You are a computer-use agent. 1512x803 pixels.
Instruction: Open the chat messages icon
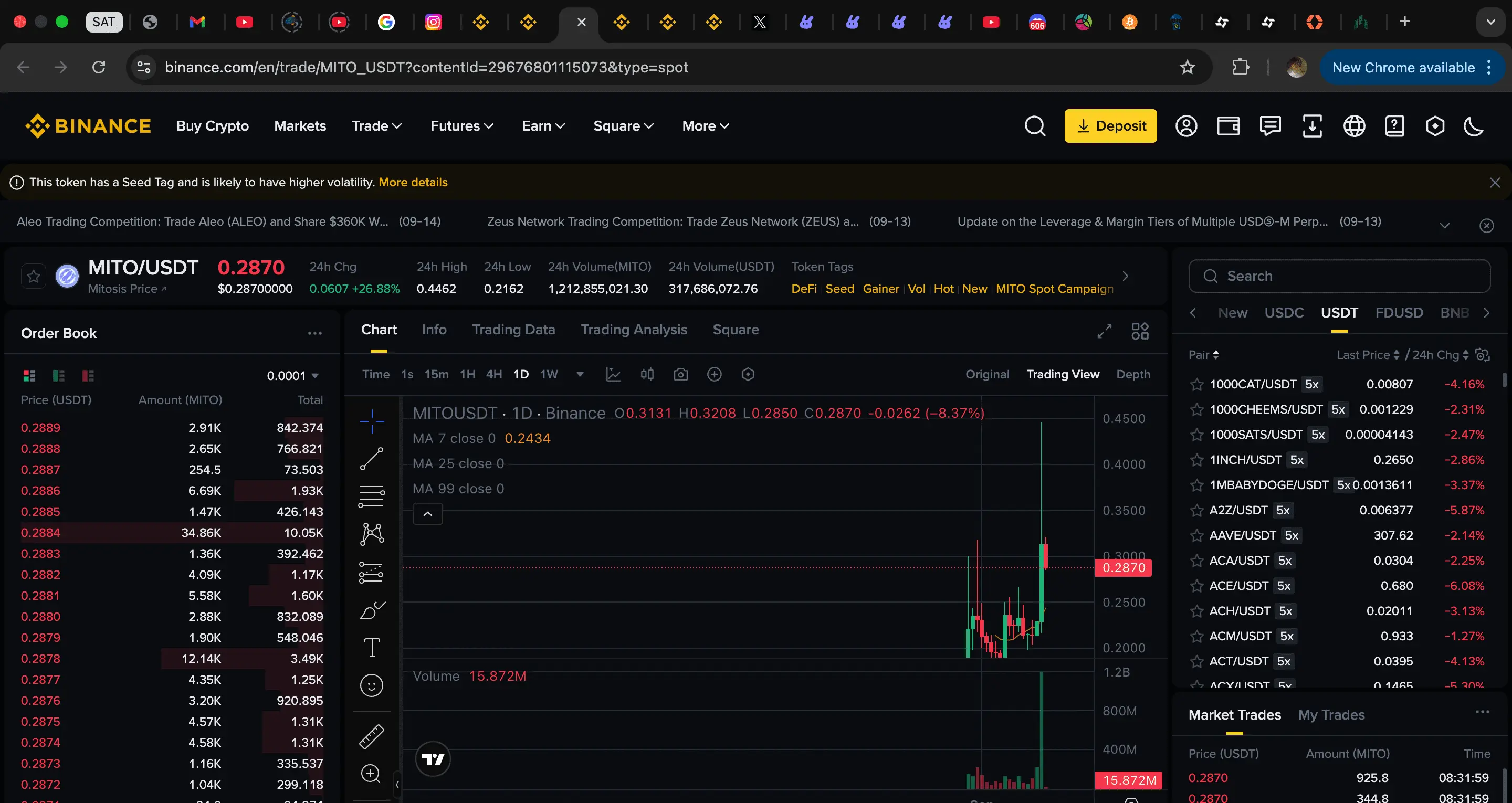1270,126
